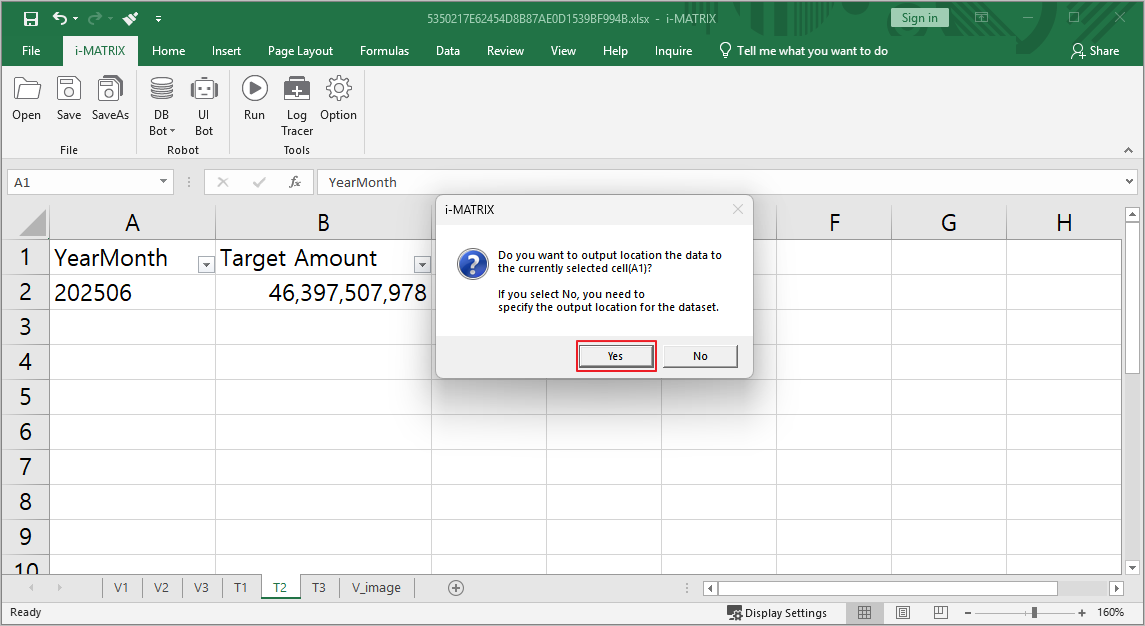Expand the YearMonth column filter dropdown
This screenshot has height=626, width=1145.
(x=206, y=265)
